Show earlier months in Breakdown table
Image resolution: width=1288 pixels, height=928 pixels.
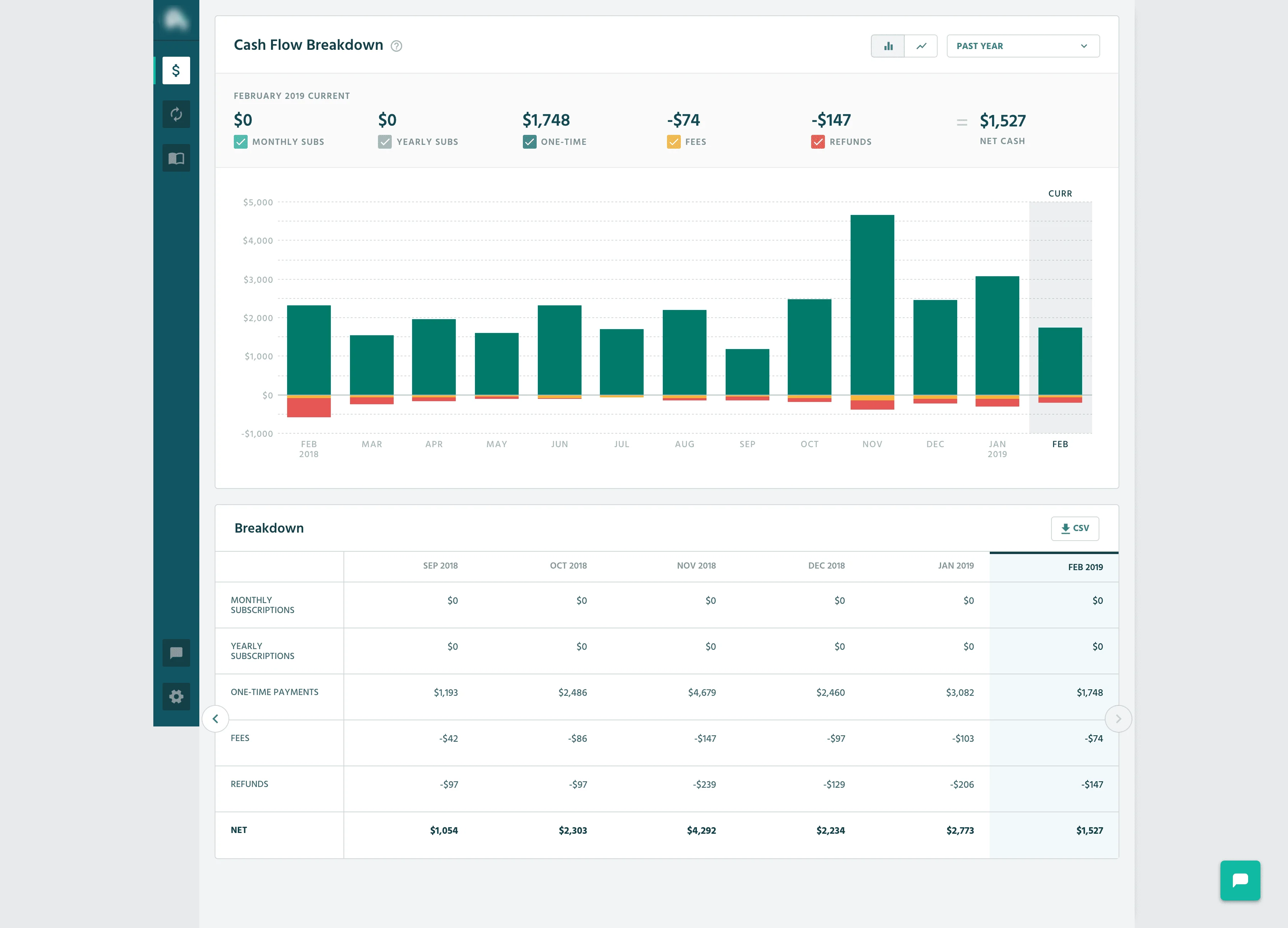click(216, 718)
